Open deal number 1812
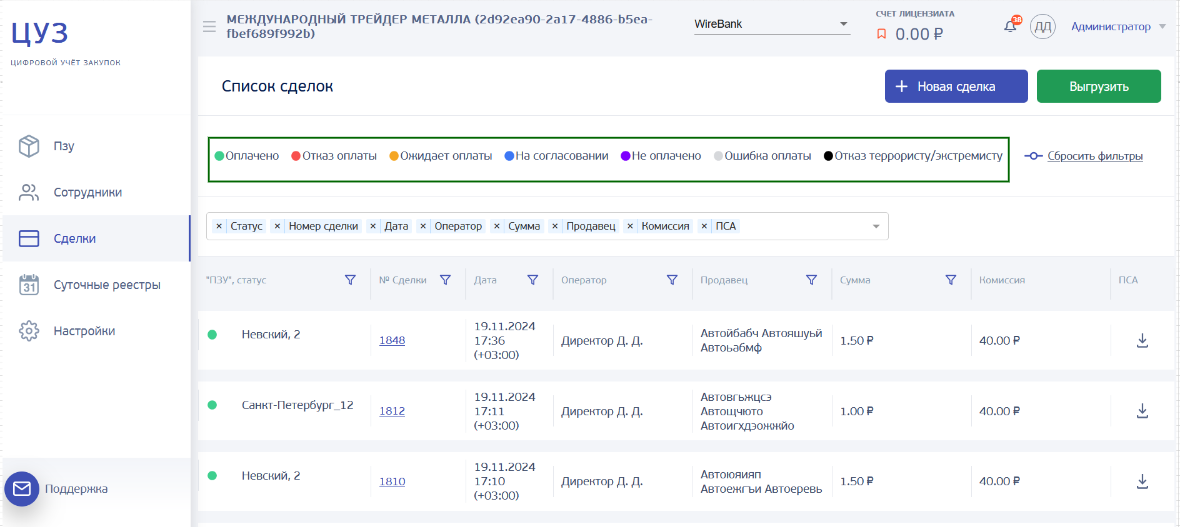 tap(392, 411)
